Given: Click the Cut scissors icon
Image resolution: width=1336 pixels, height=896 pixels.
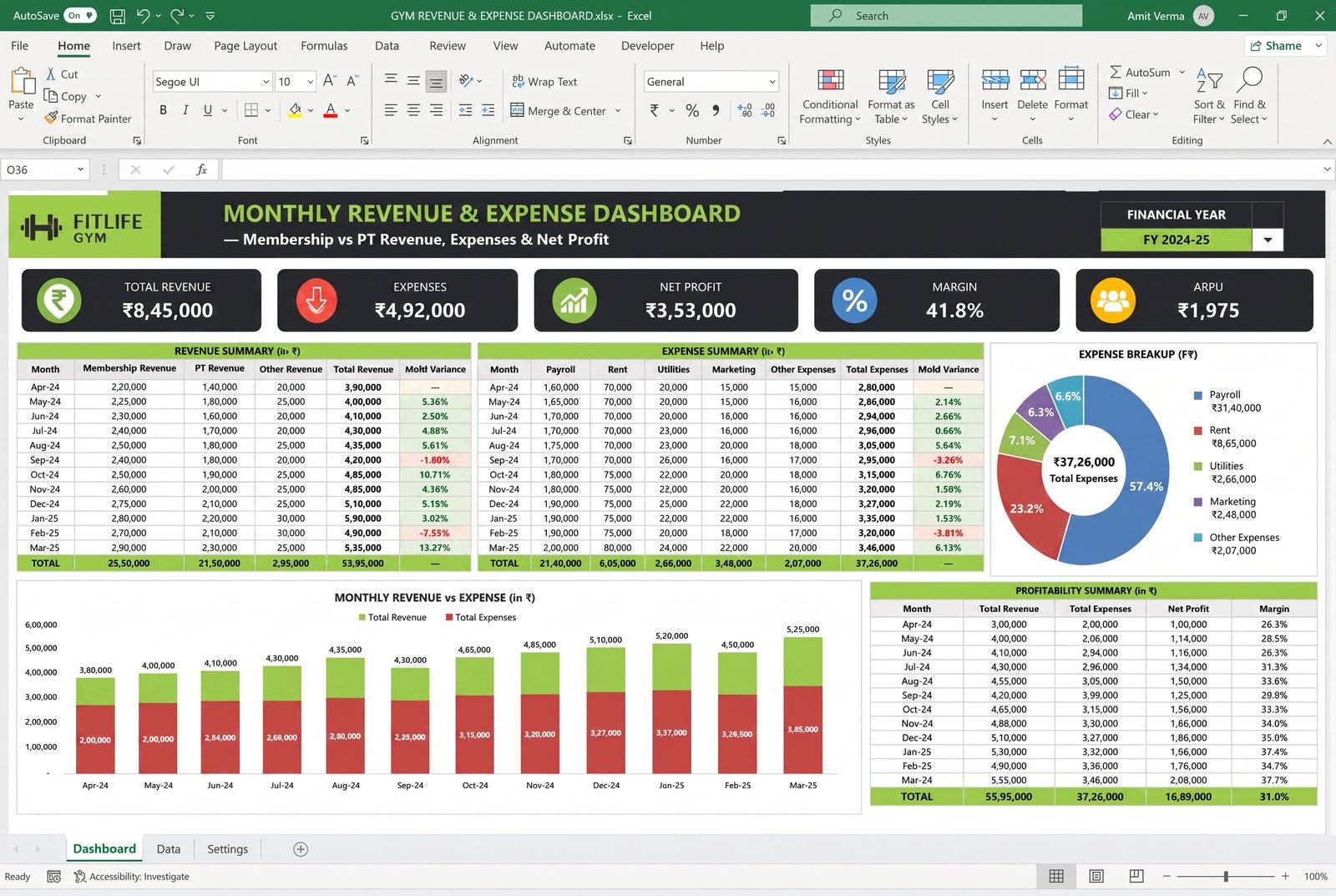Looking at the screenshot, I should [51, 74].
